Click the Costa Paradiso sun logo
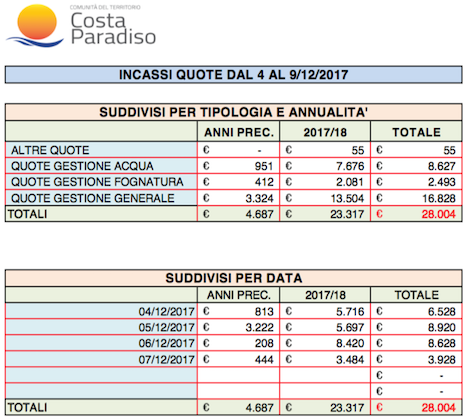The width and height of the screenshot is (468, 420). pyautogui.click(x=35, y=26)
